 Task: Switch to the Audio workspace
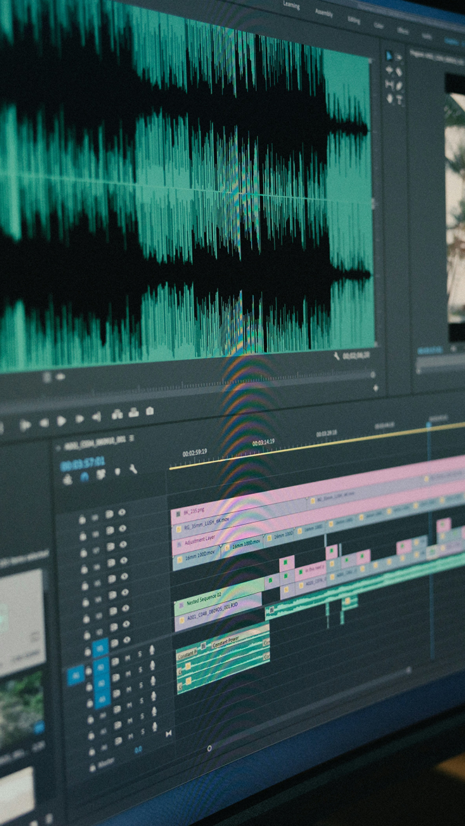tap(427, 35)
